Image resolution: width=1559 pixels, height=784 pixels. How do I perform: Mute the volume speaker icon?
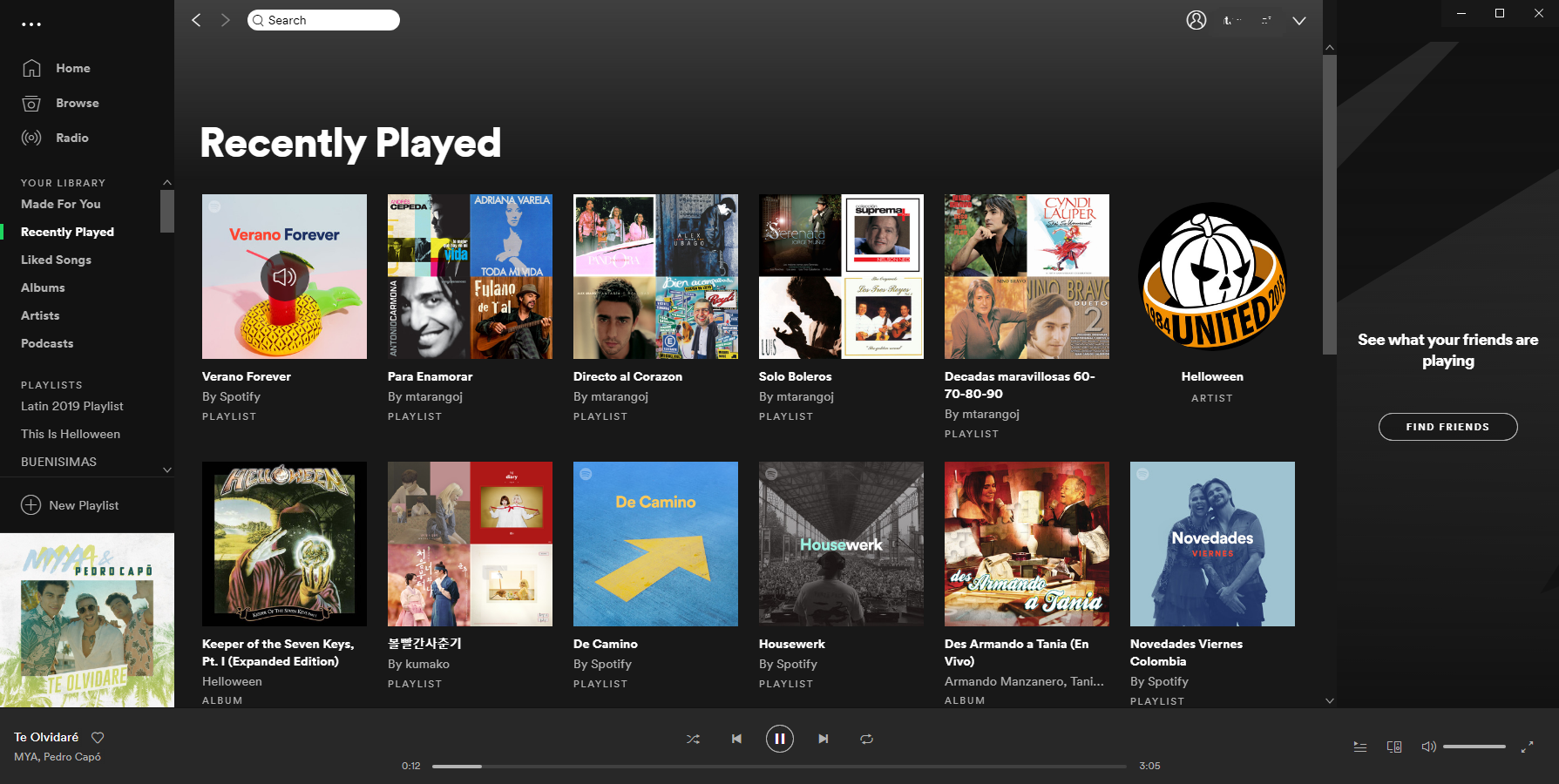(1428, 747)
